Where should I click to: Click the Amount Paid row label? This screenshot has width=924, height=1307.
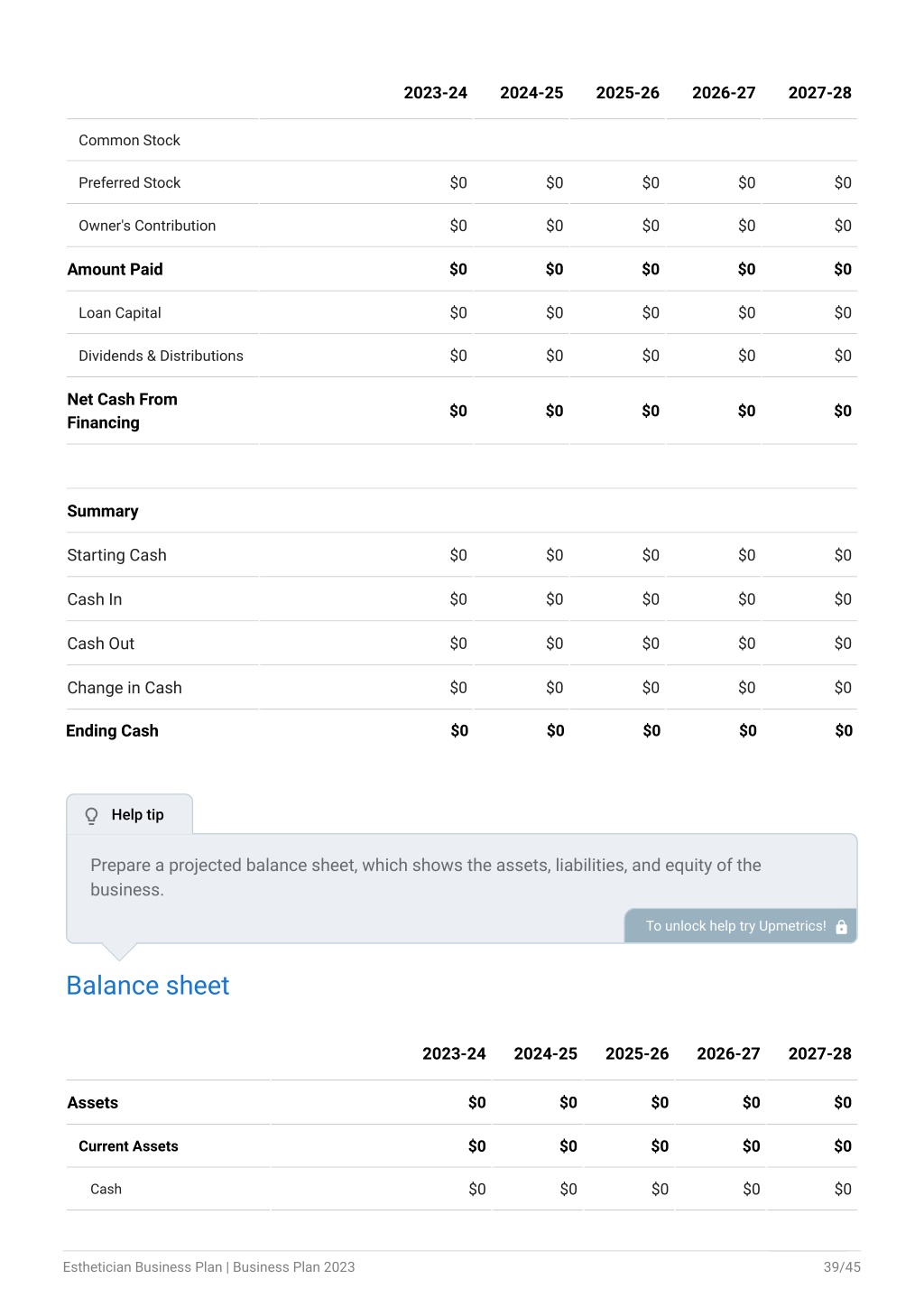(115, 269)
